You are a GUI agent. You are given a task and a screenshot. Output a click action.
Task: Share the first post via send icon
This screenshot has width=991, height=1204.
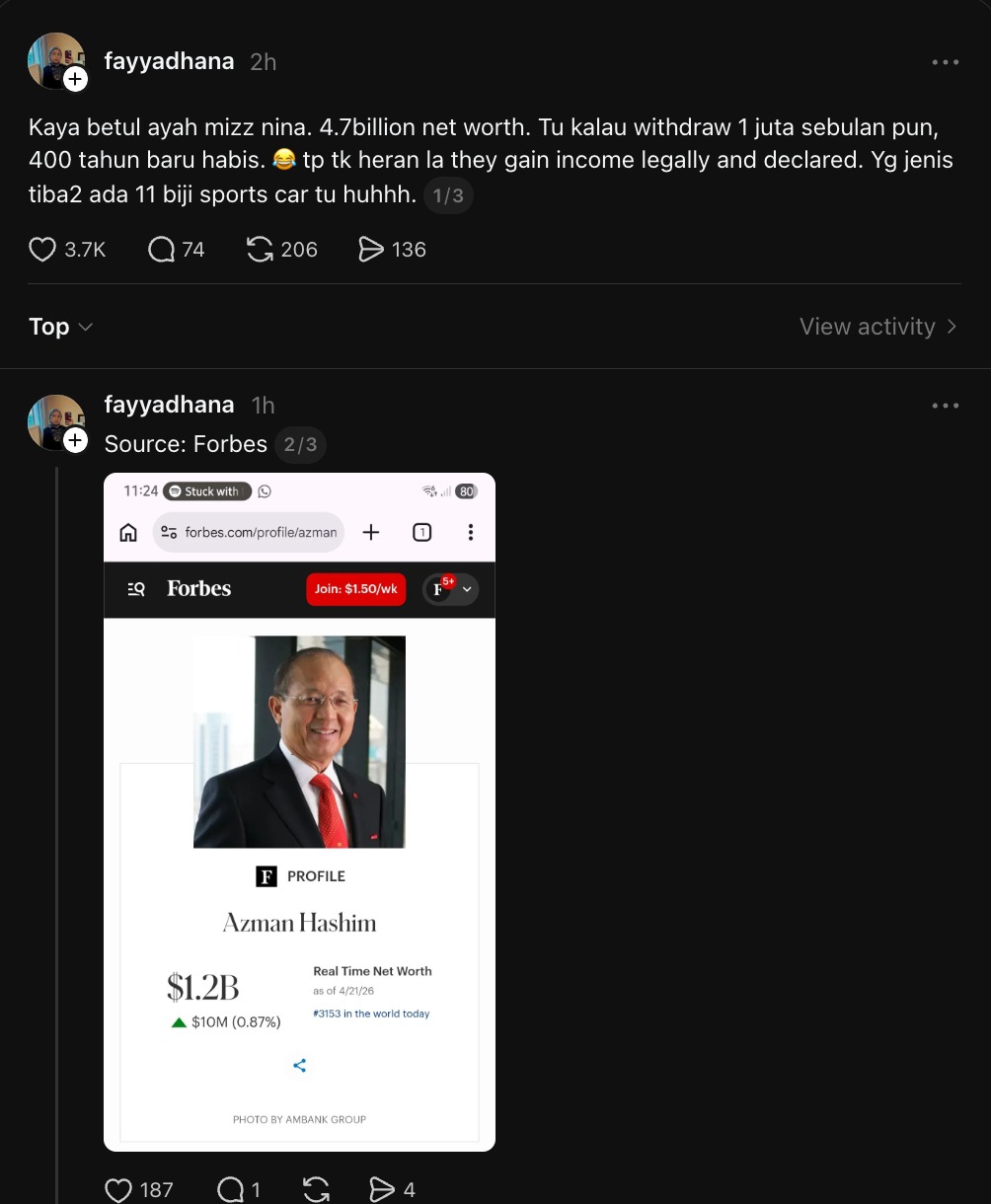tap(370, 250)
